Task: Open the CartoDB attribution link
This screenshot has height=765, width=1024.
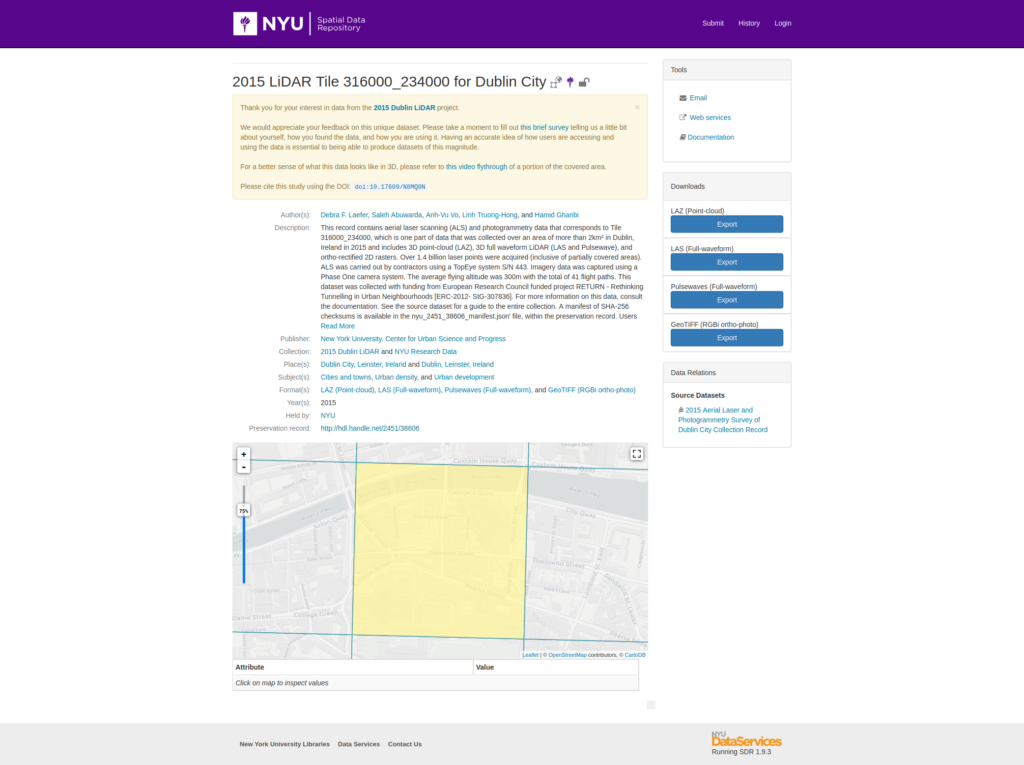Action: (x=635, y=655)
